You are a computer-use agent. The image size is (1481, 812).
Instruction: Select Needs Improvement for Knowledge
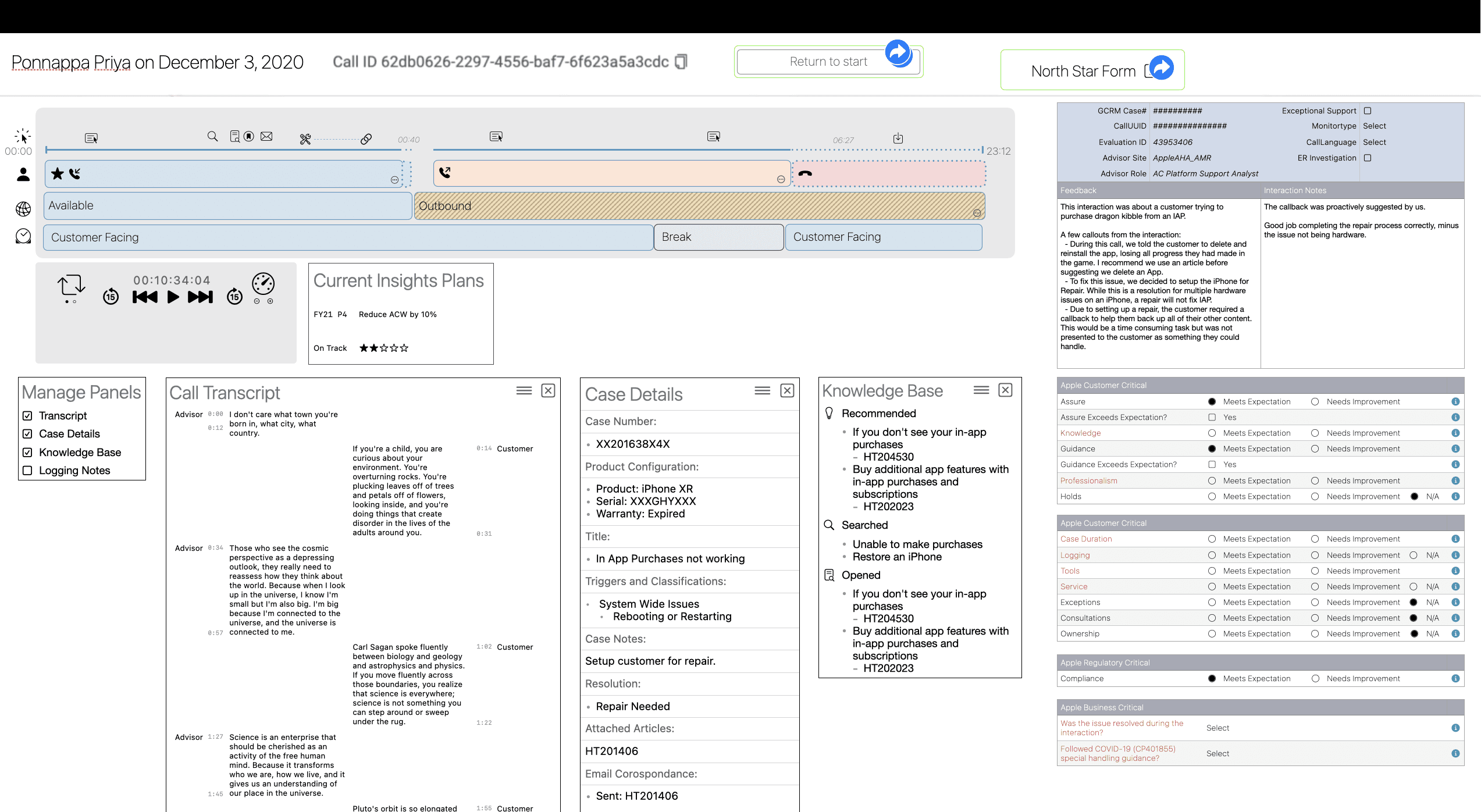(1315, 433)
